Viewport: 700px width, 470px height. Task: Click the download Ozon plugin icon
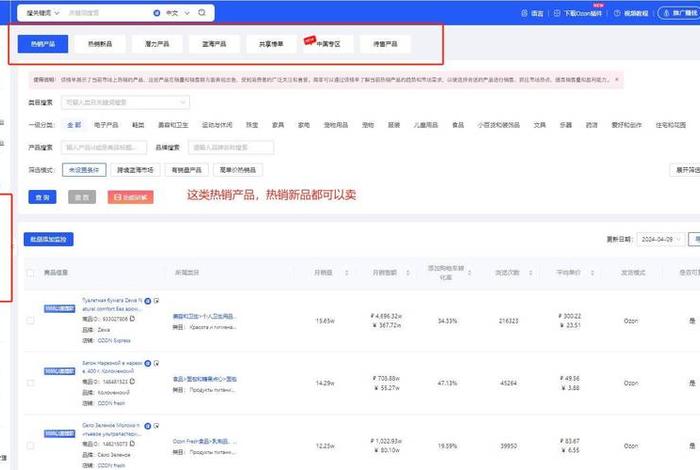point(557,13)
